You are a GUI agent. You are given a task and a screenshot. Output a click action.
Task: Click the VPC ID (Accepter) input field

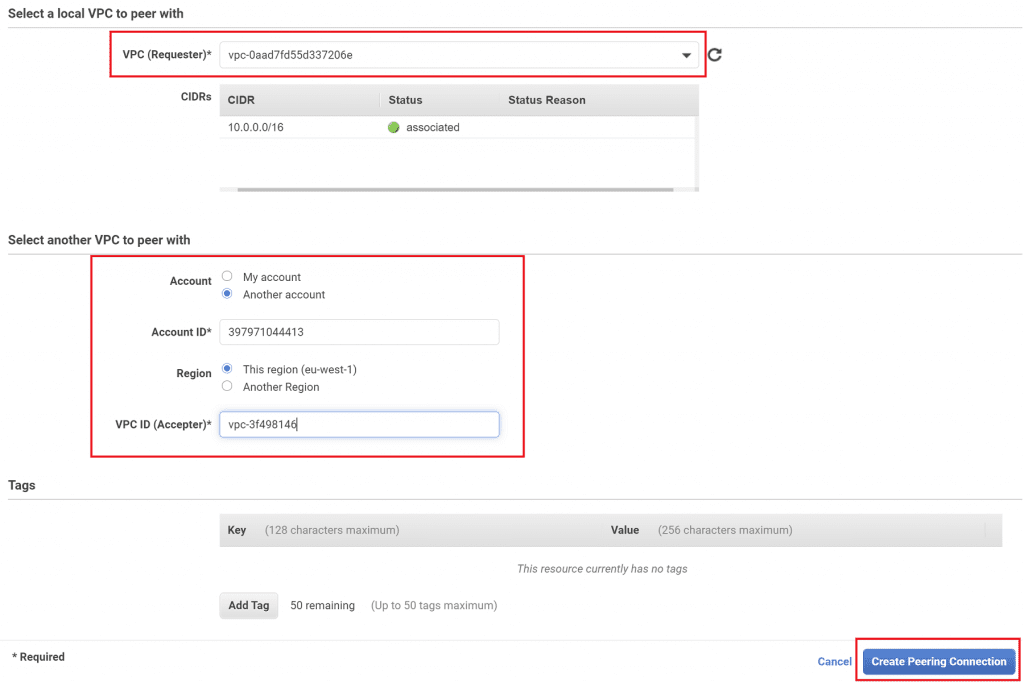coord(359,424)
